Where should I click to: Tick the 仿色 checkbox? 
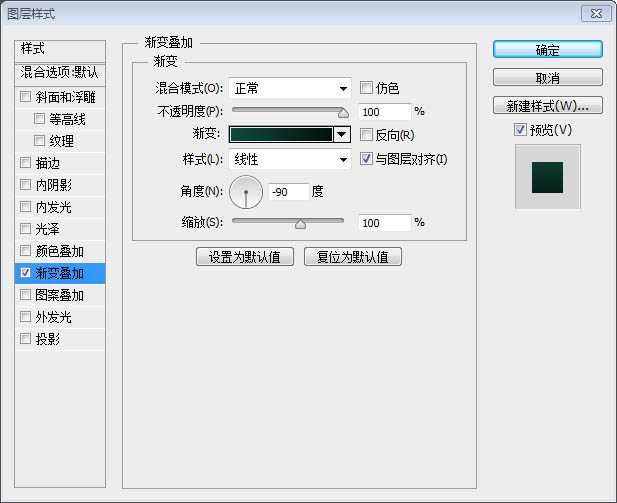tap(366, 87)
